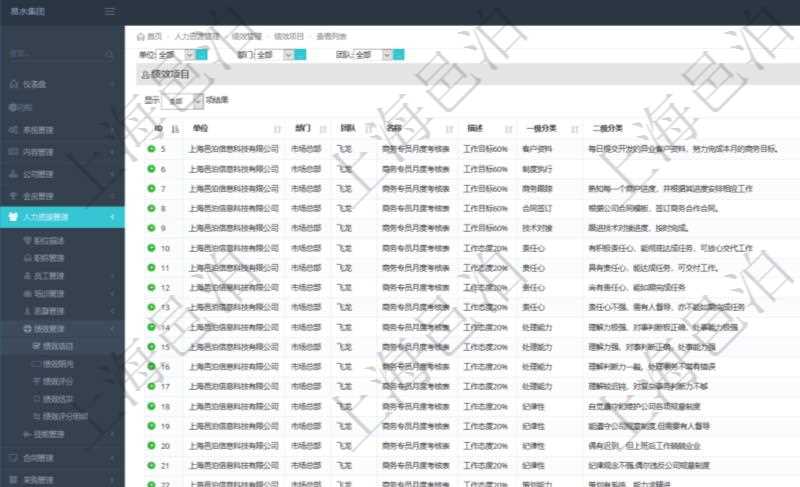
Task: Click green plus icon on row 15
Action: click(x=152, y=347)
